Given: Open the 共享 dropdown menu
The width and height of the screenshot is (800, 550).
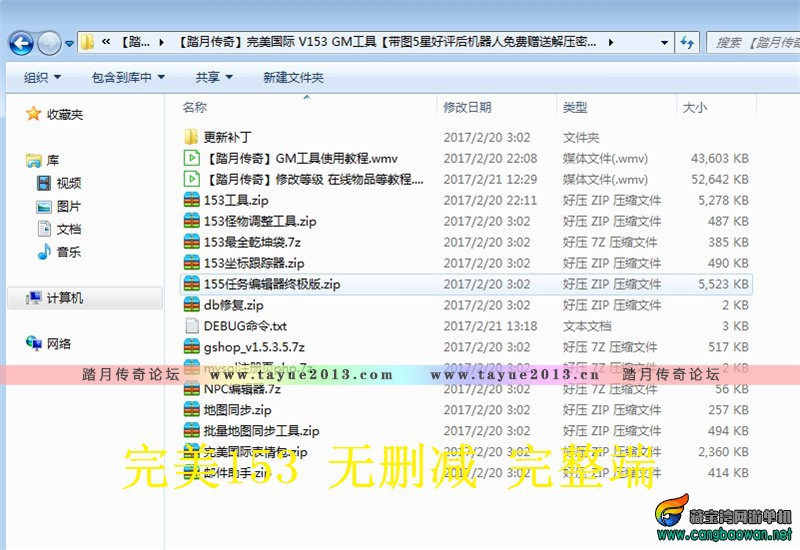Looking at the screenshot, I should pos(214,77).
